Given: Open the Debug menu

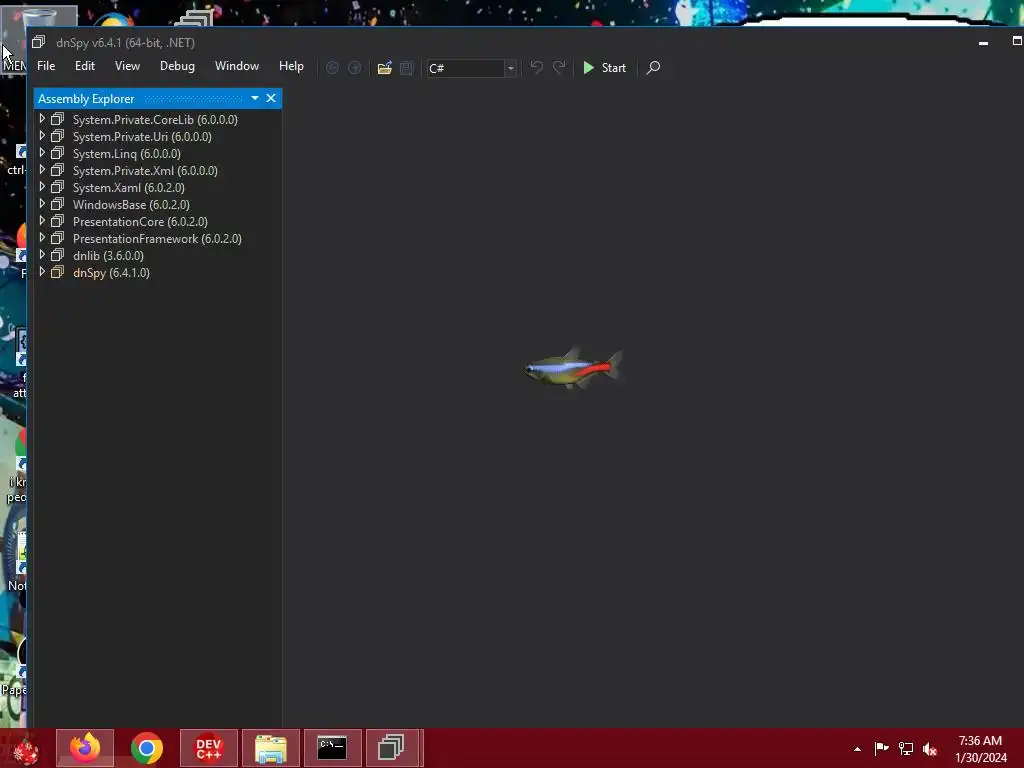Looking at the screenshot, I should pos(177,66).
